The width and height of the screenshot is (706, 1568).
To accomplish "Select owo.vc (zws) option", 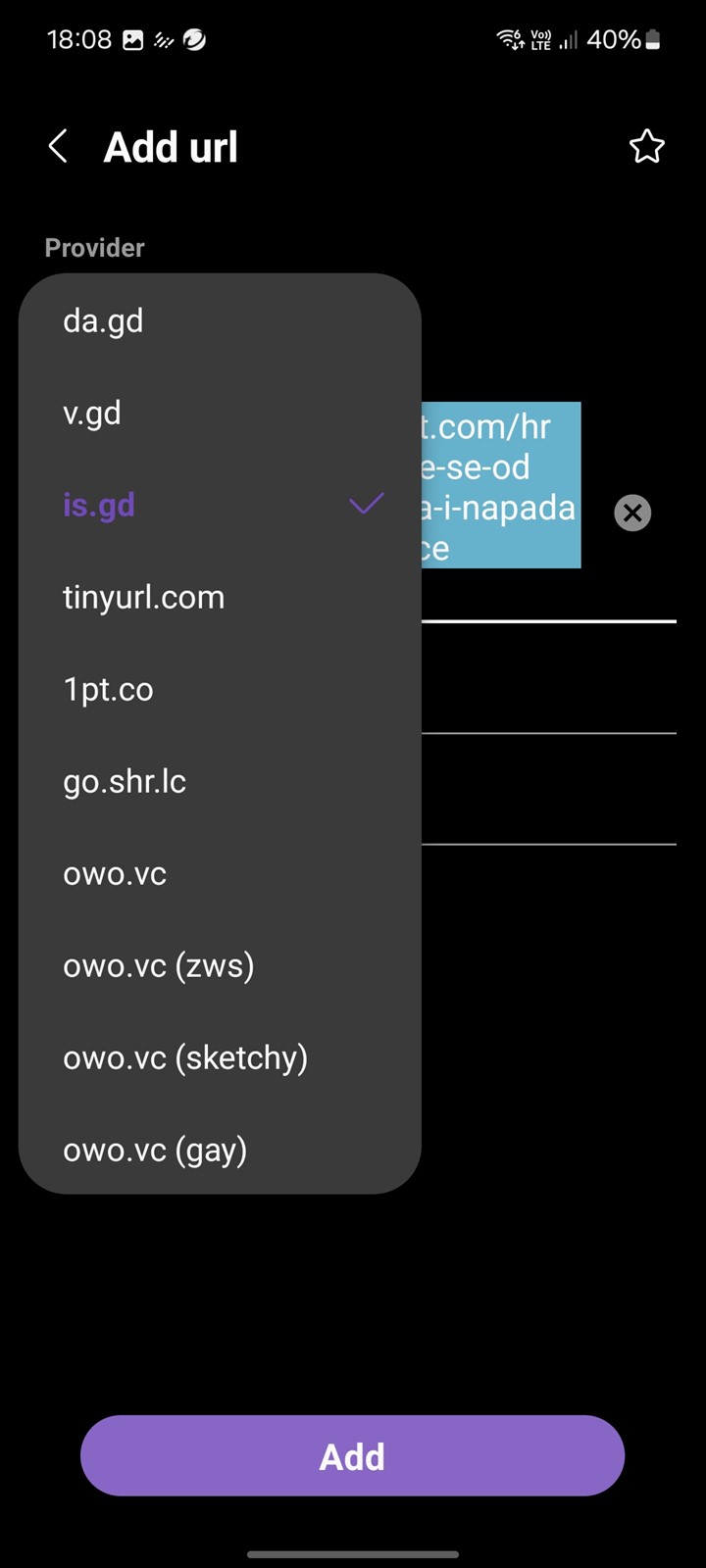I will pos(220,965).
